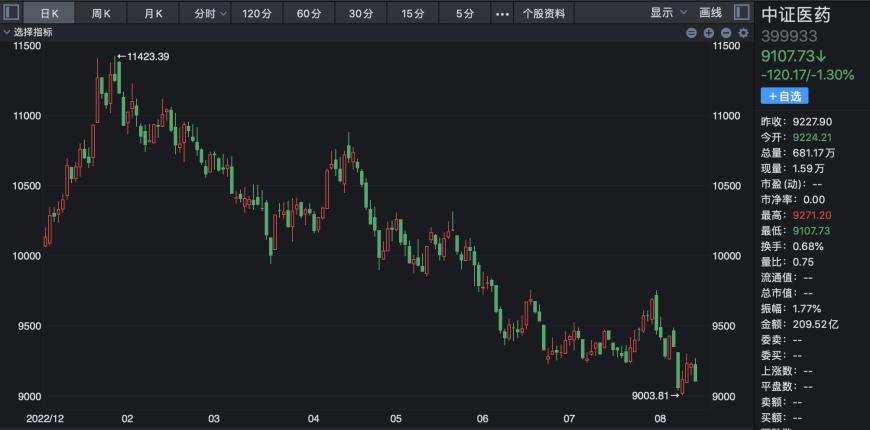Click the 画线 drawing tool button

click(710, 13)
